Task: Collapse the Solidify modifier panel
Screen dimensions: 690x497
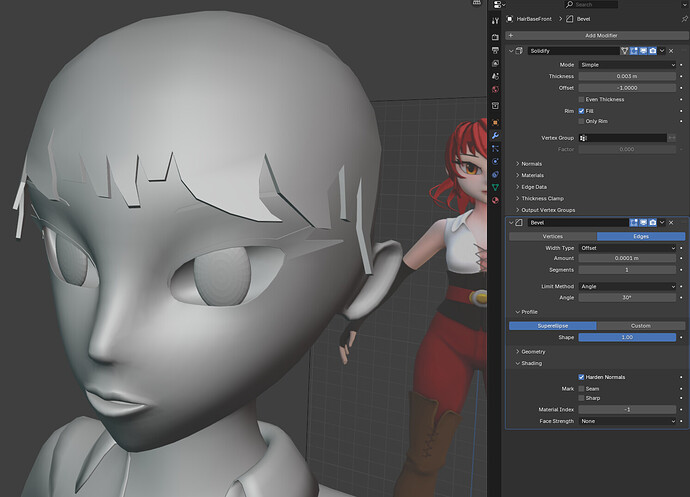Action: [511, 51]
